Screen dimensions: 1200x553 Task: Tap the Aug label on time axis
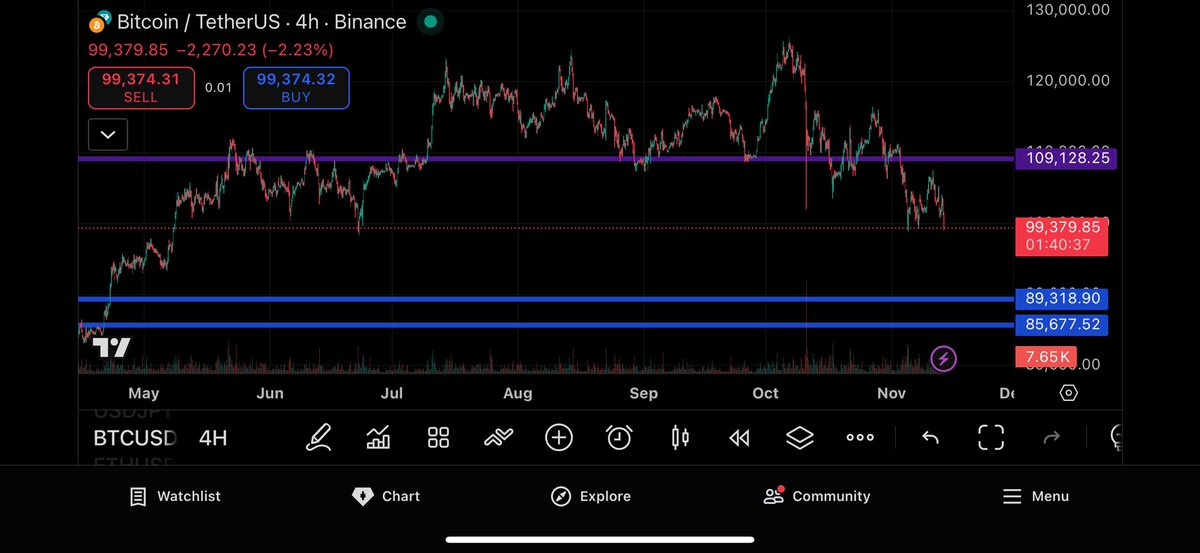[517, 393]
